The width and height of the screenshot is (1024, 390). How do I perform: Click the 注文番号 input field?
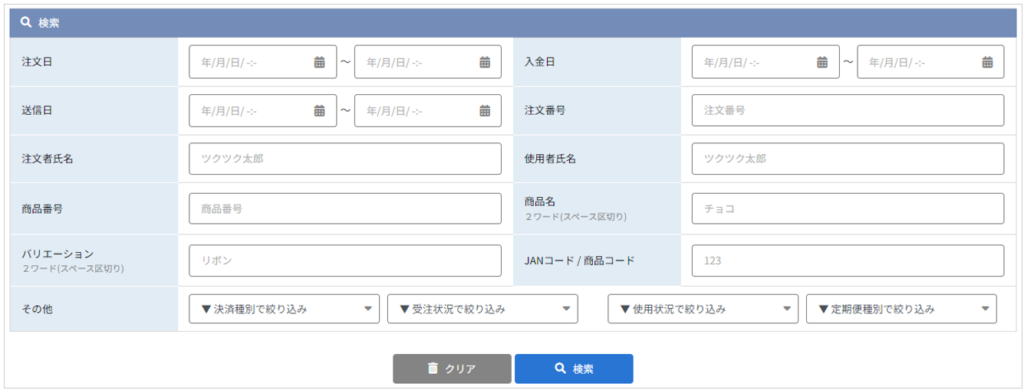tap(848, 110)
